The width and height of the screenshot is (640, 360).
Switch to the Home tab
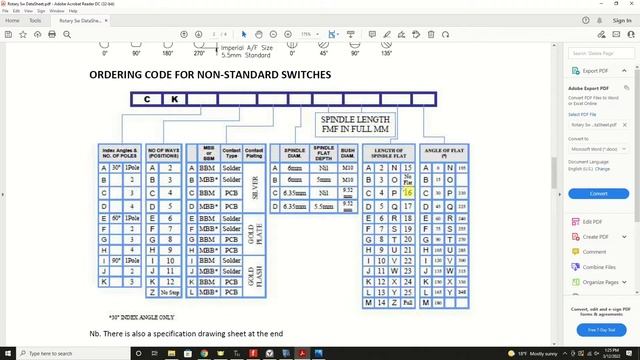pos(12,20)
